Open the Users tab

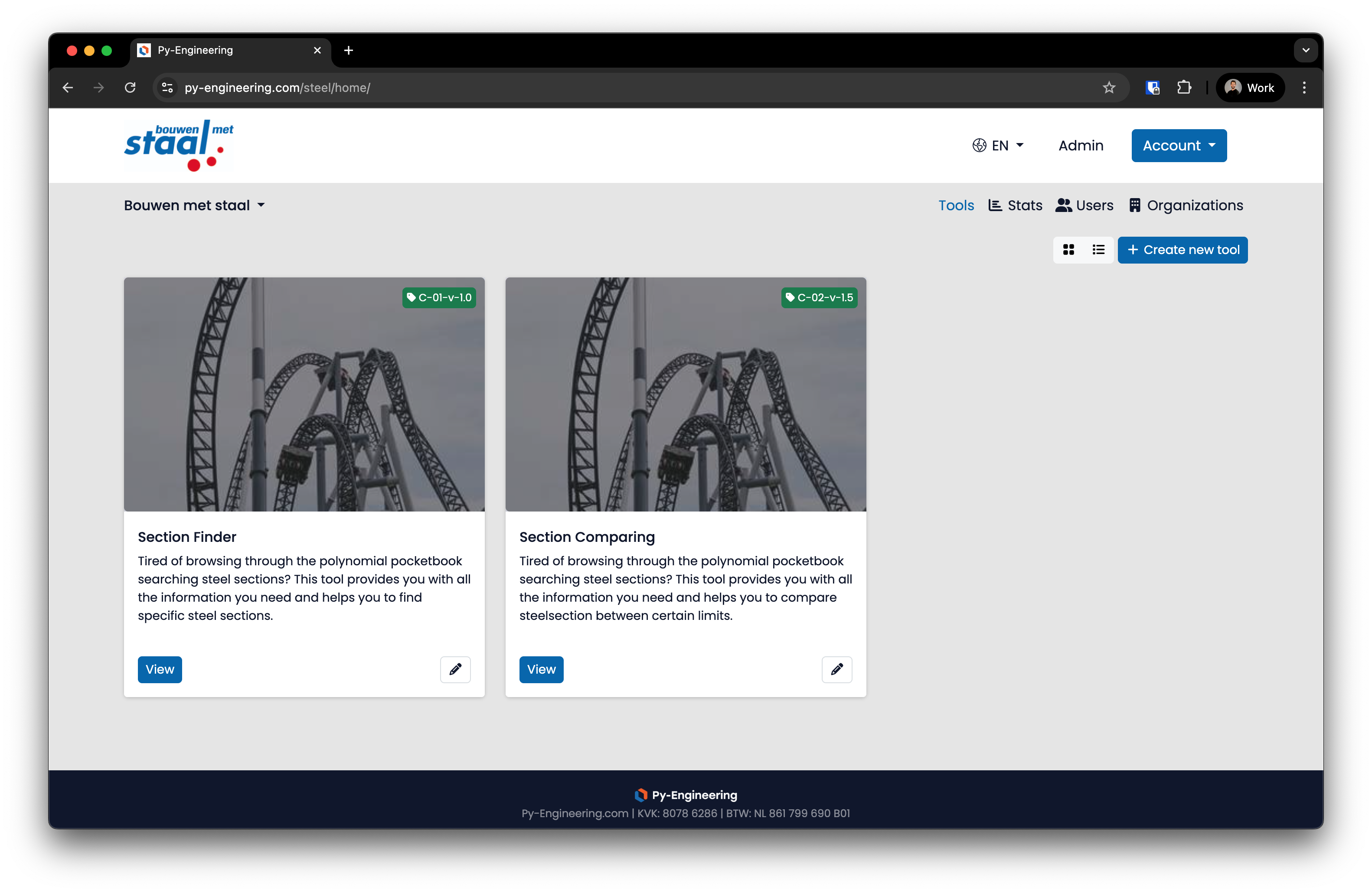click(1085, 205)
